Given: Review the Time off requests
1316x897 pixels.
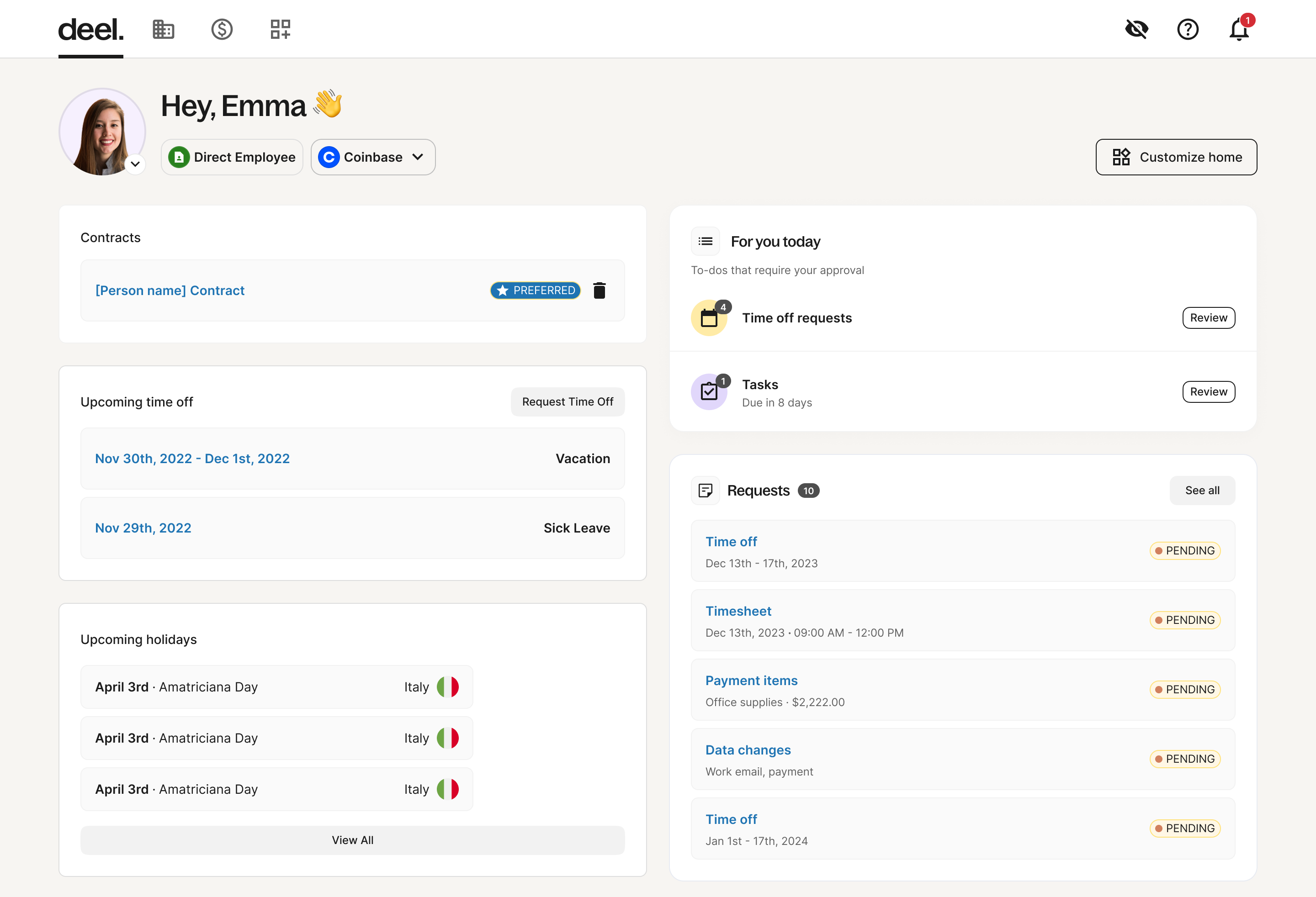Looking at the screenshot, I should (1209, 318).
